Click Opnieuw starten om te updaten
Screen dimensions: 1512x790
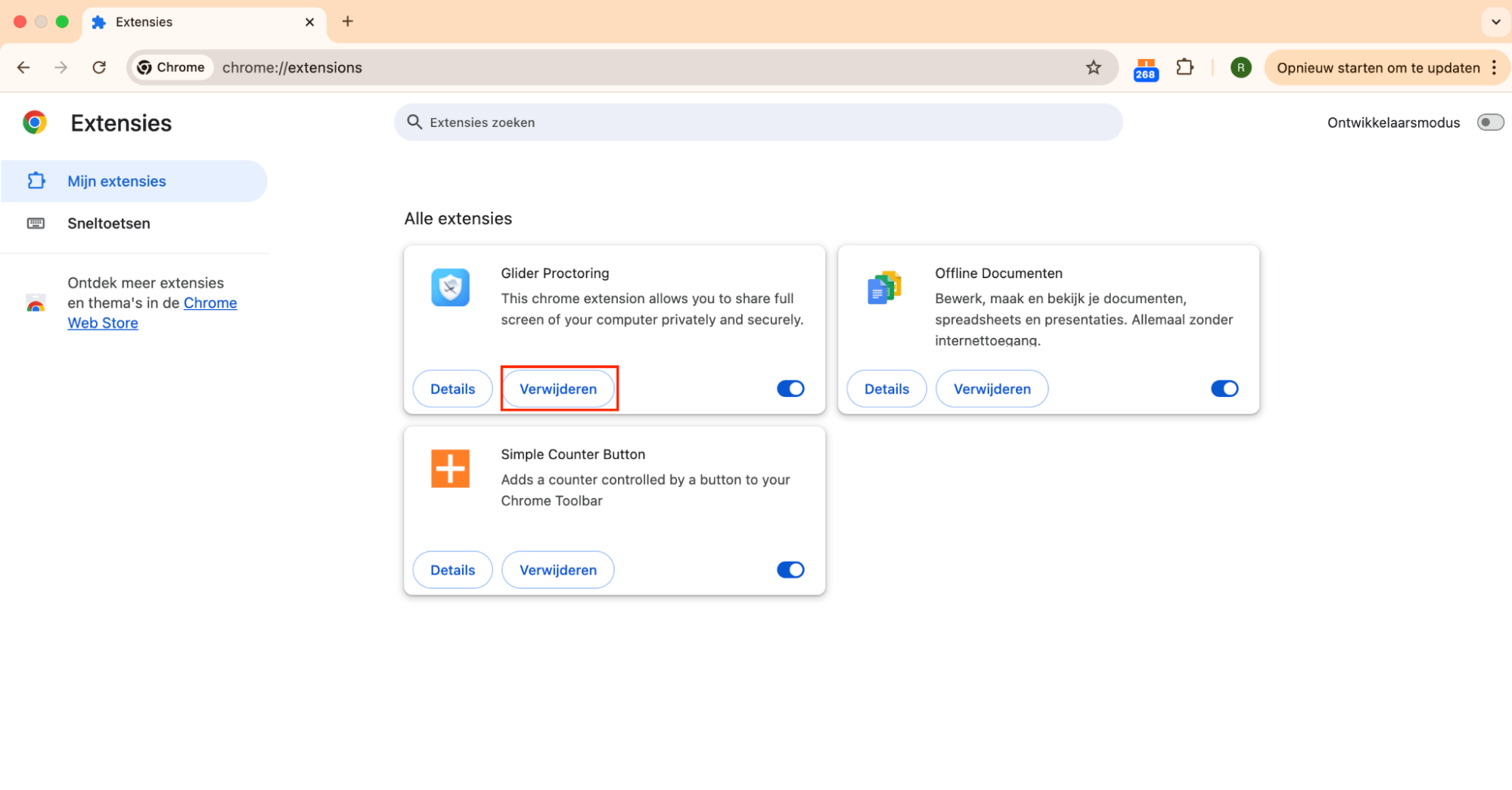click(1377, 67)
